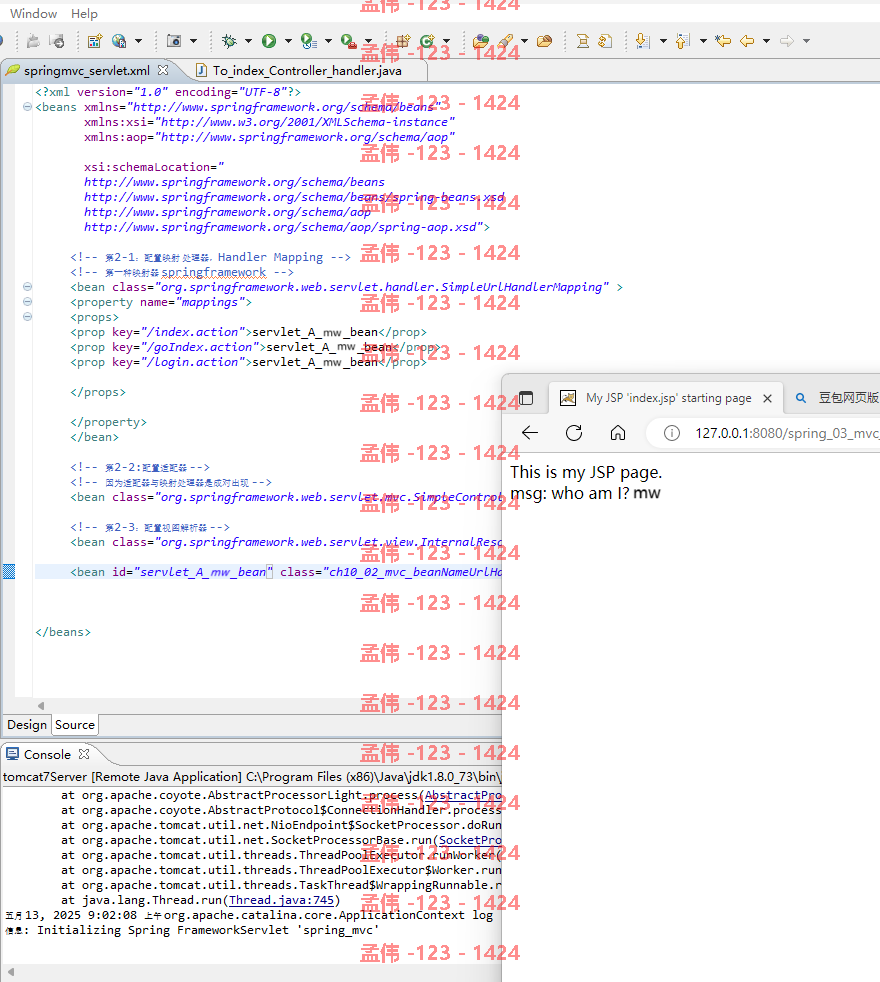This screenshot has height=982, width=880.
Task: Click the Search flashlight icon in toolbar
Action: point(505,41)
